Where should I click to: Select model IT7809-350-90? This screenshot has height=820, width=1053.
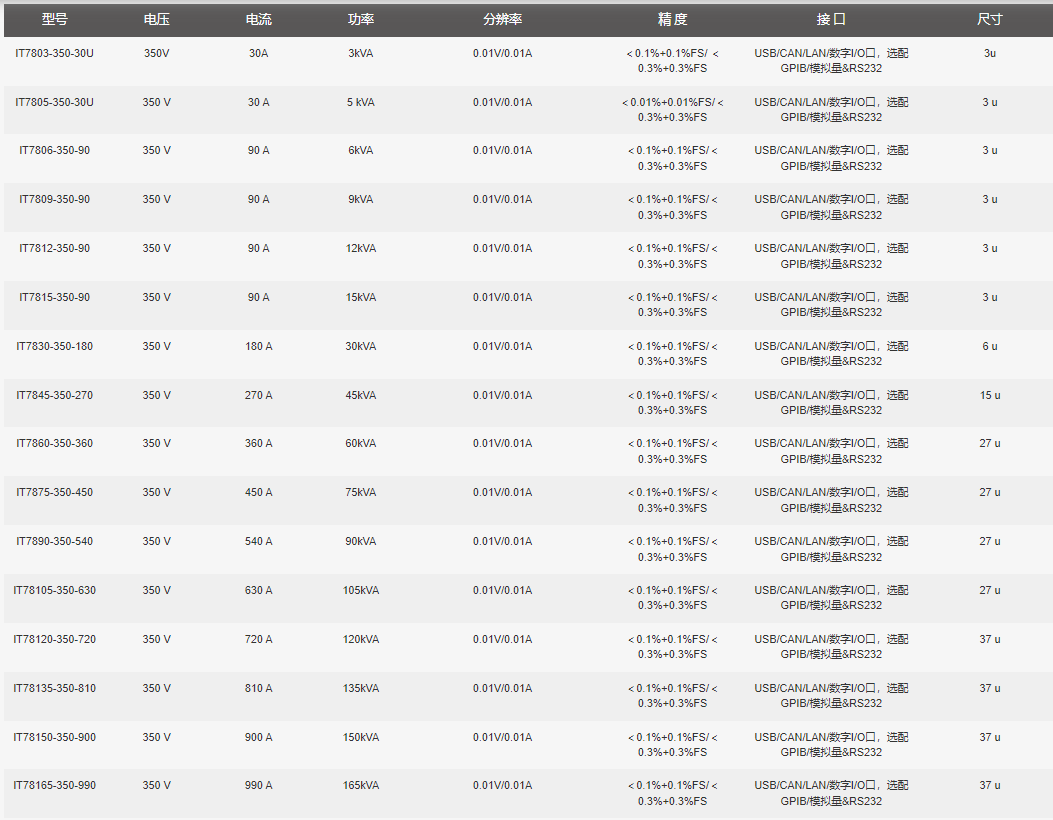(x=54, y=199)
